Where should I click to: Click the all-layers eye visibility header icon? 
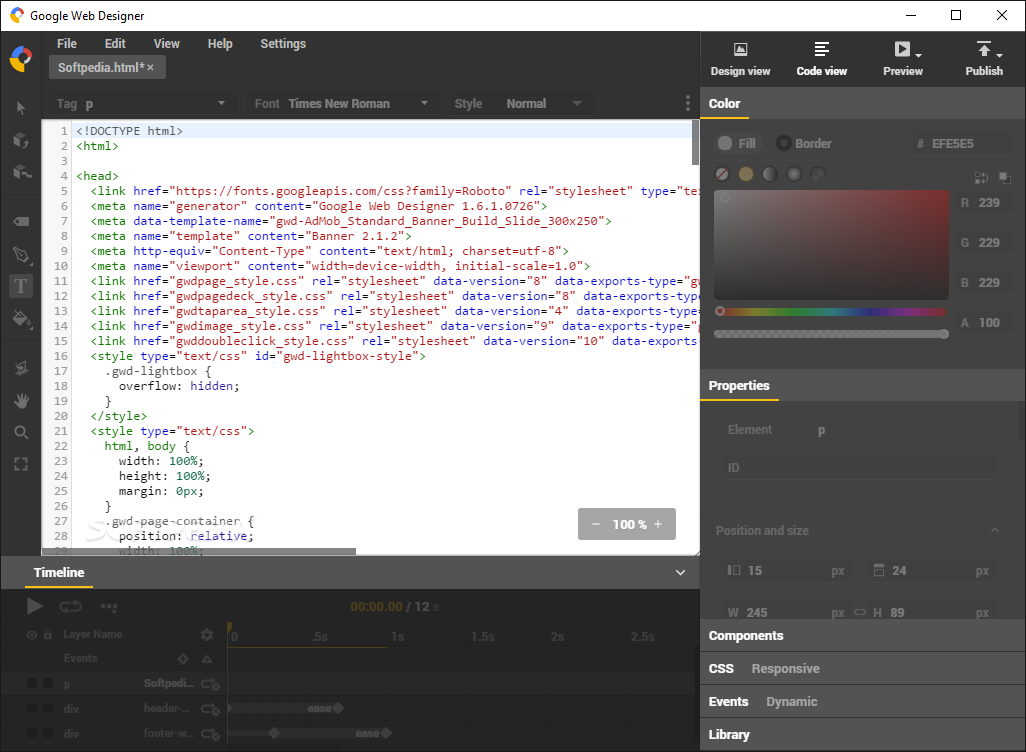tap(31, 635)
